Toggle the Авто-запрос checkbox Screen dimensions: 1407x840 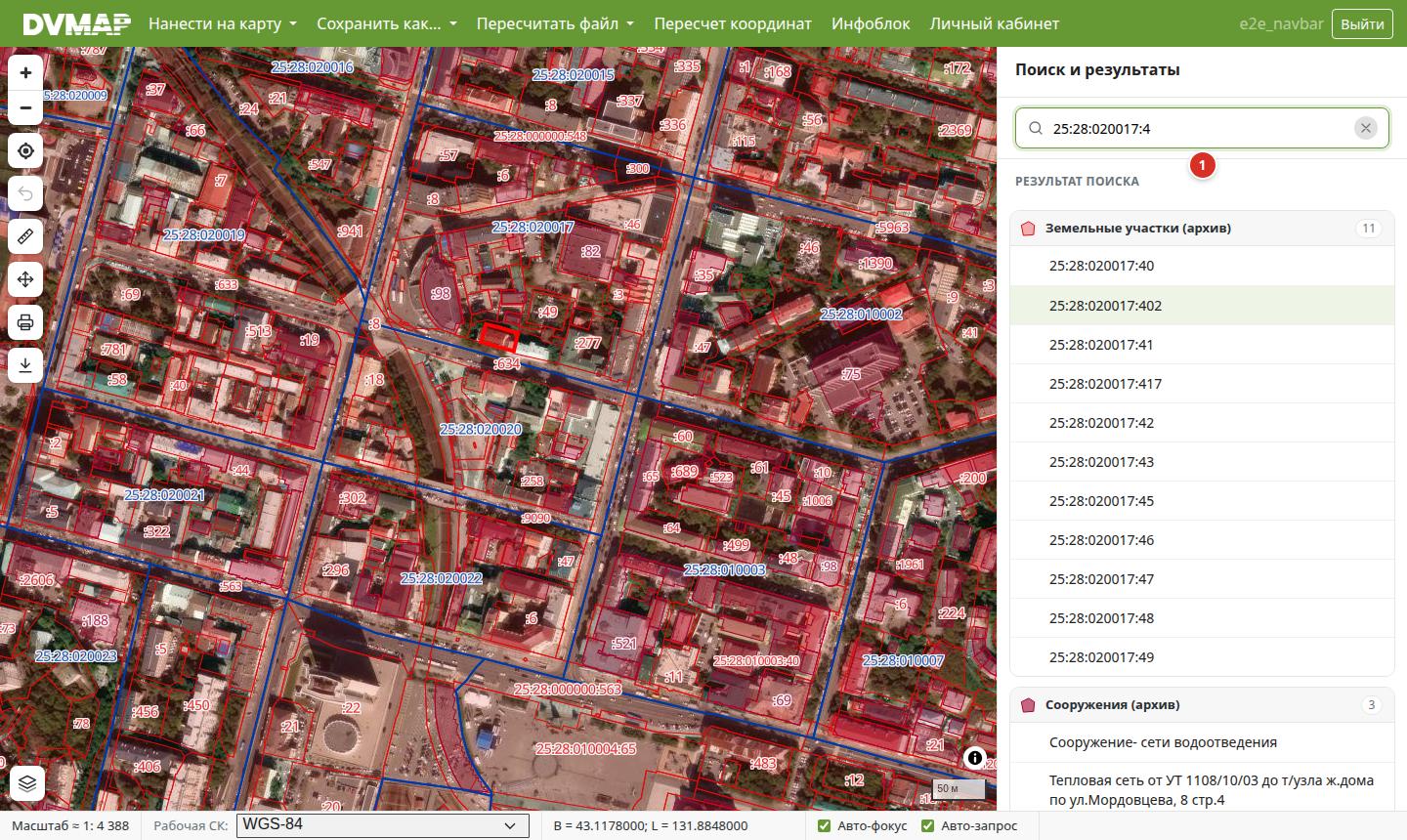click(x=927, y=826)
